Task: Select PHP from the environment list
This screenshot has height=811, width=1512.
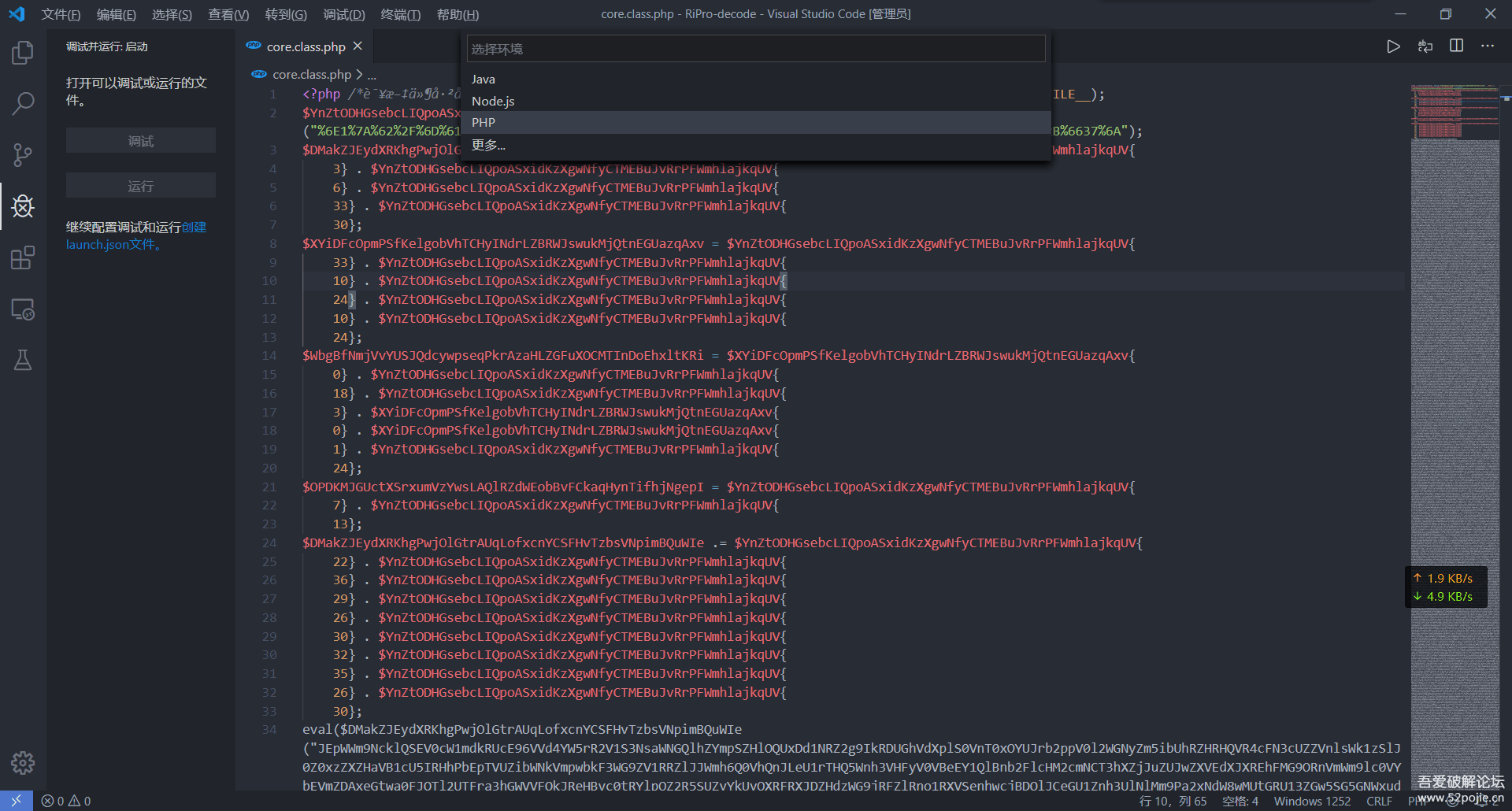Action: 484,123
